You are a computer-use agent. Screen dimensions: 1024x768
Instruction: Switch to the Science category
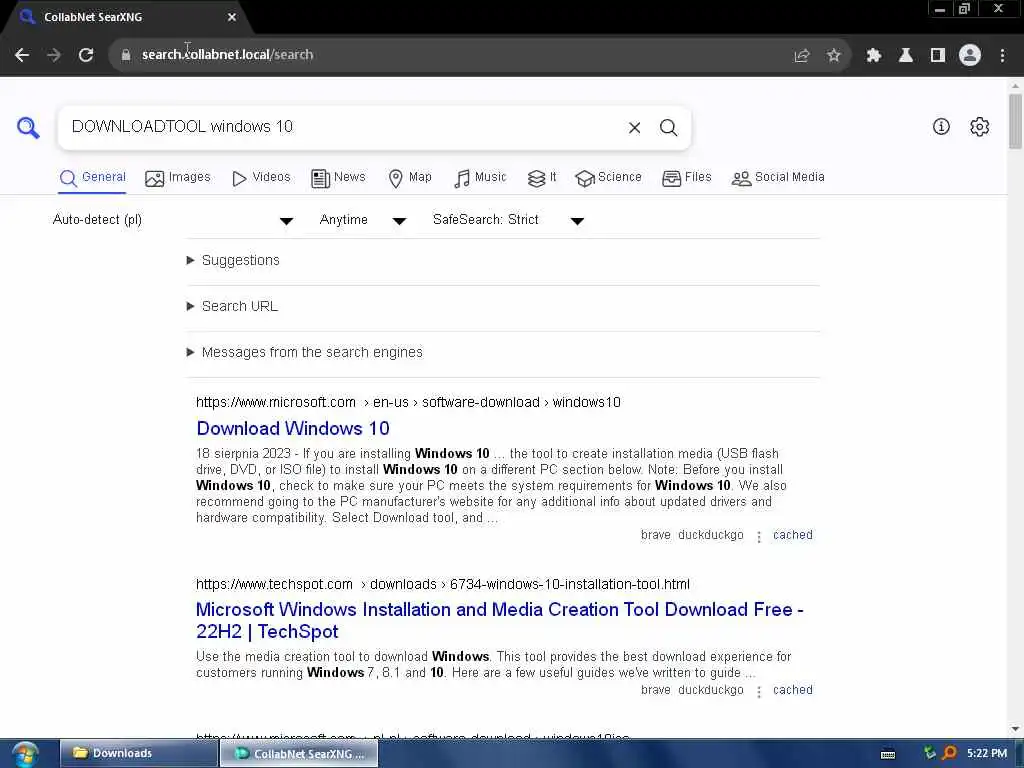(x=608, y=178)
